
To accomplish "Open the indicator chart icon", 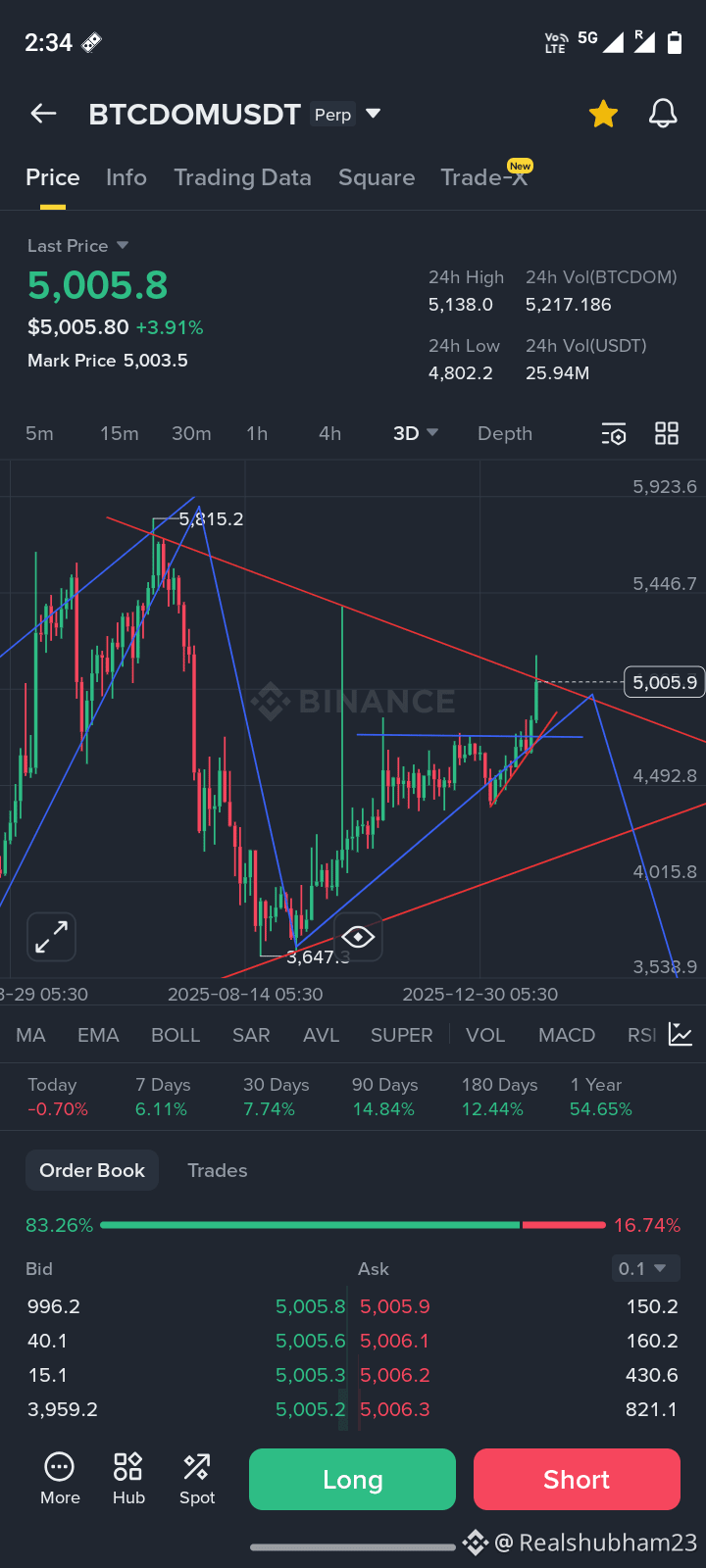I will tap(681, 1034).
